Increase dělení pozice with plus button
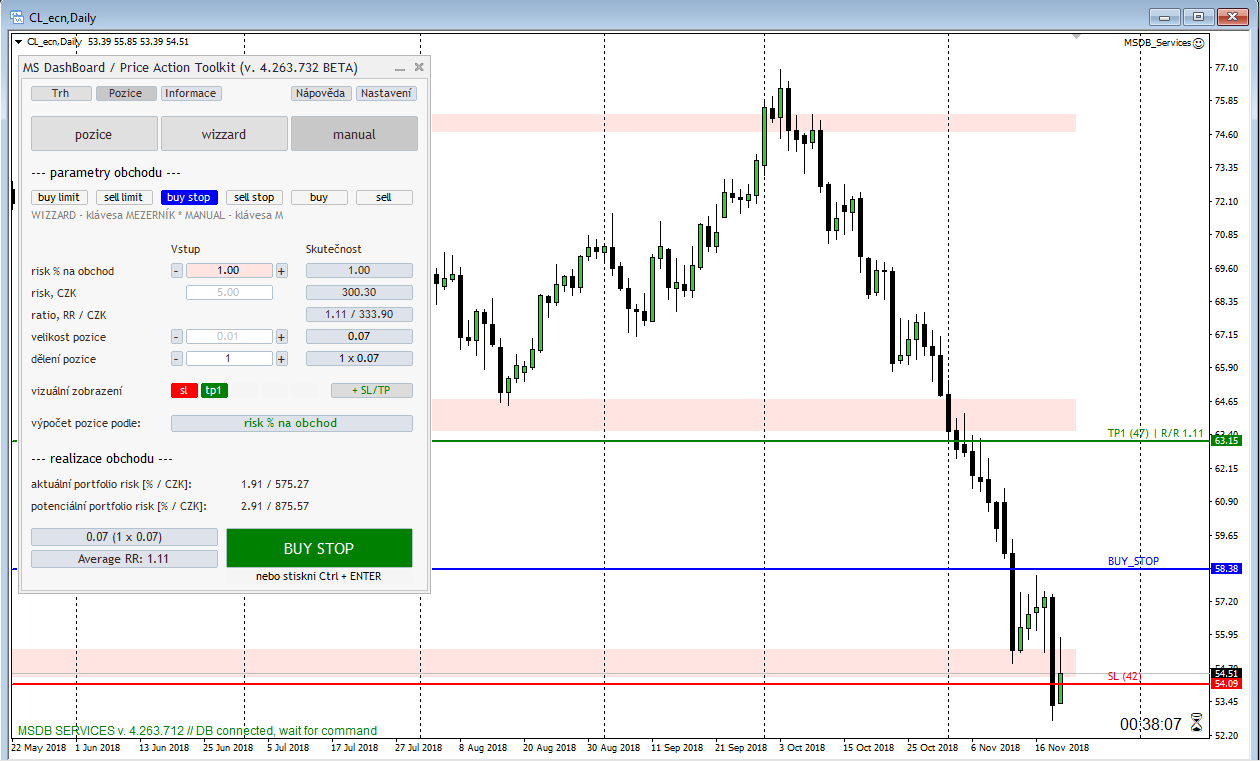The image size is (1260, 761). (x=281, y=359)
